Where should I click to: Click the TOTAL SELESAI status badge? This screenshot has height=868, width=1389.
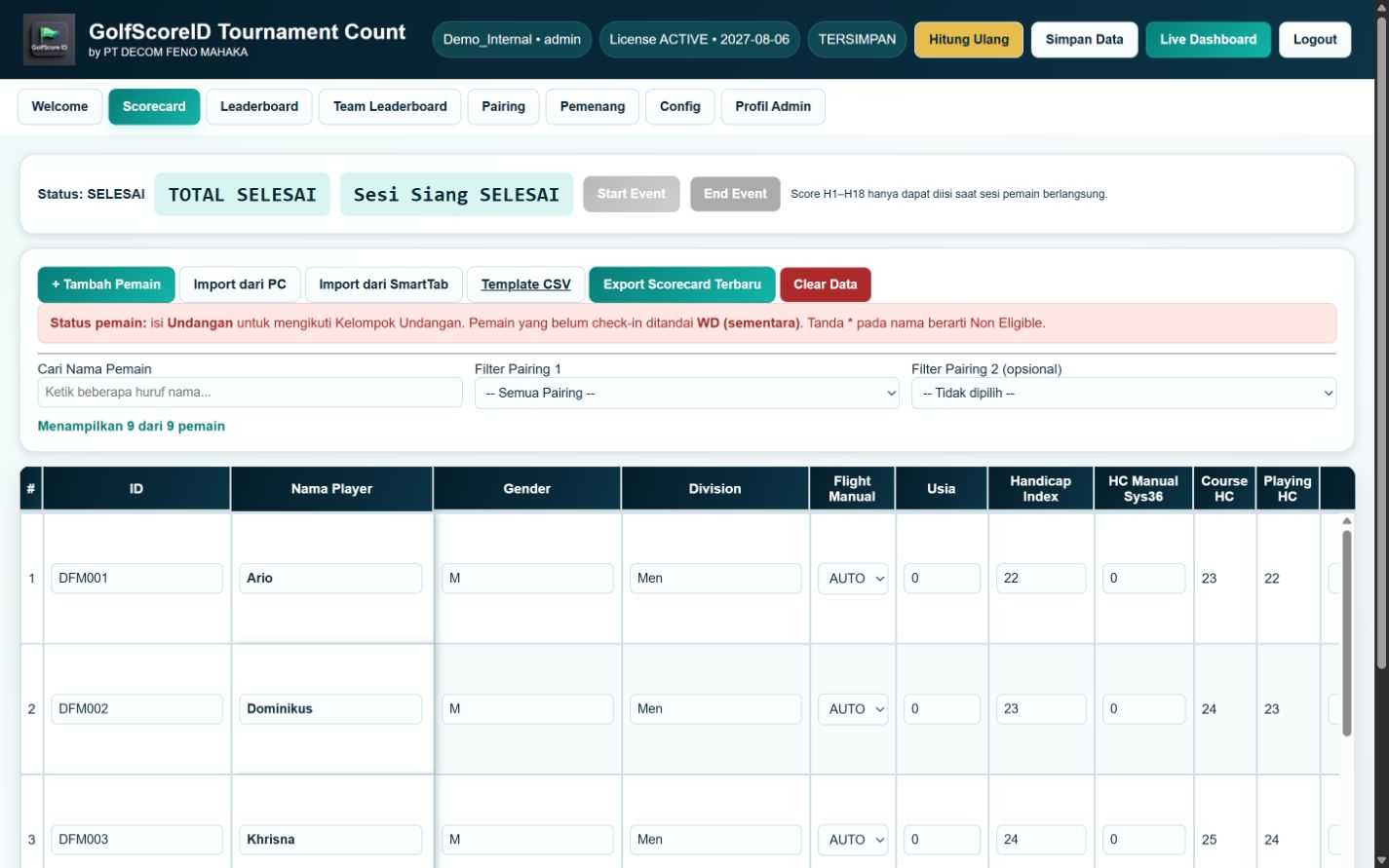tap(243, 194)
